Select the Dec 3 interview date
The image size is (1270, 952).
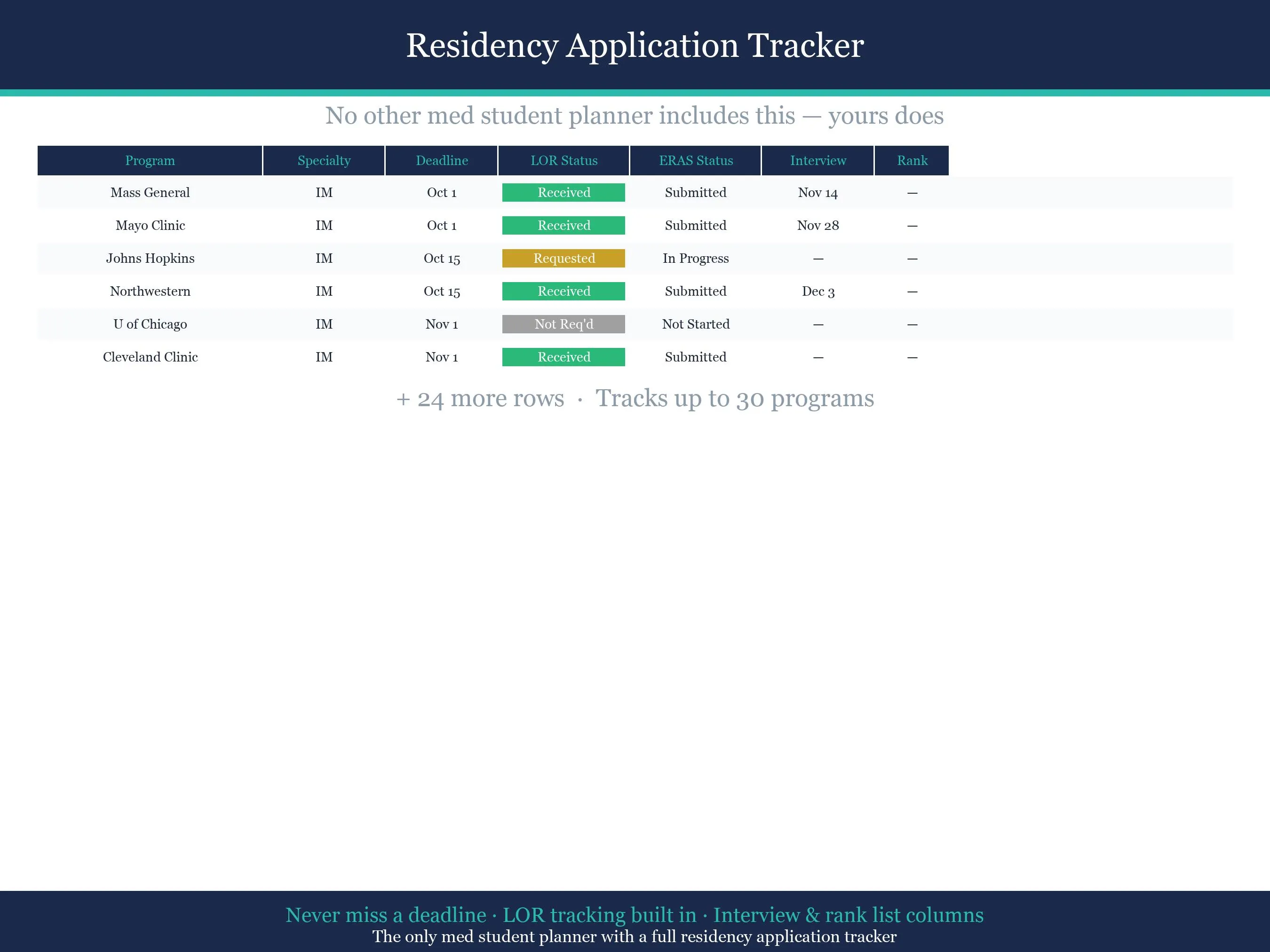pyautogui.click(x=818, y=291)
